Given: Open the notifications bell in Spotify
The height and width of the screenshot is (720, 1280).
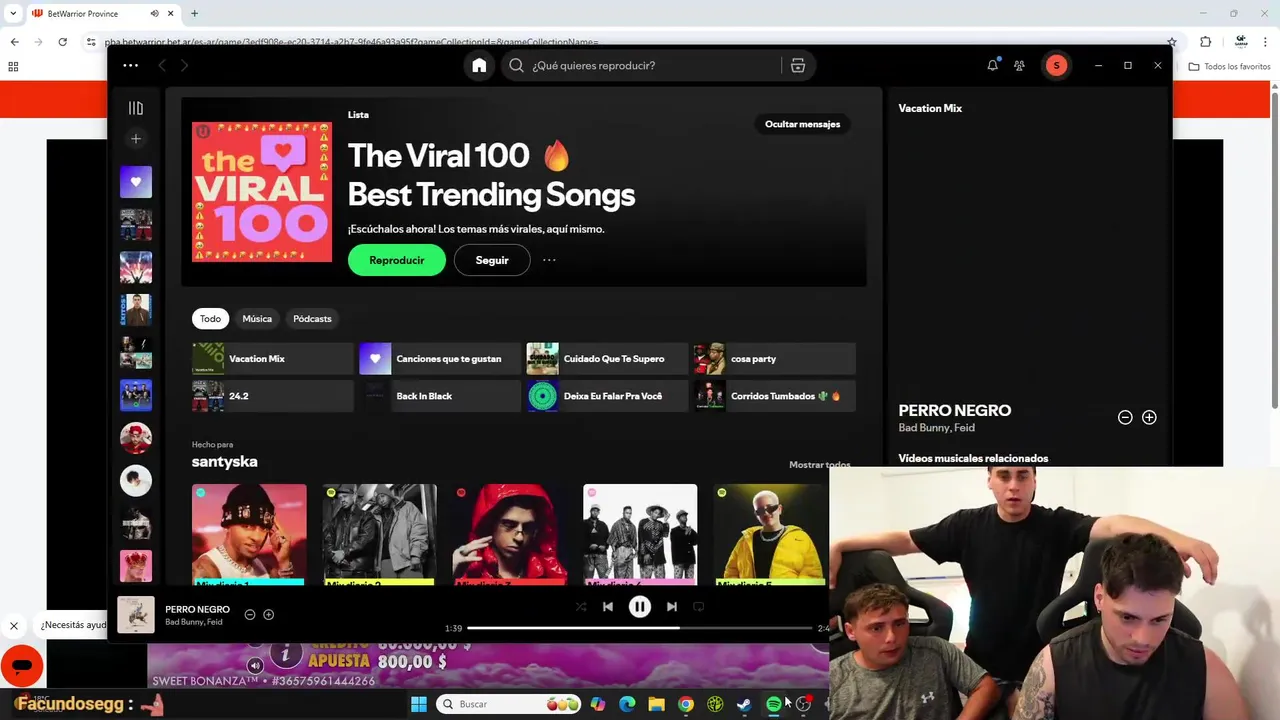Looking at the screenshot, I should coord(992,65).
